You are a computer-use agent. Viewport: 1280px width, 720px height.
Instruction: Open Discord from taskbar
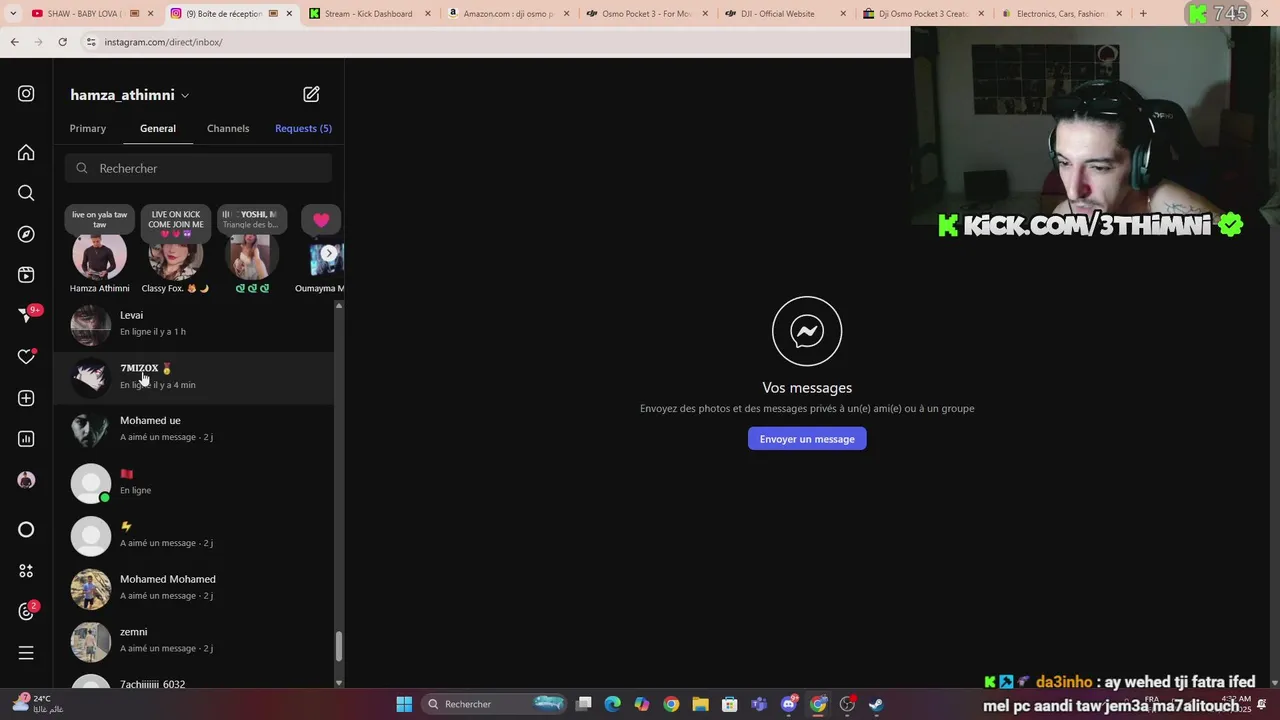[789, 704]
